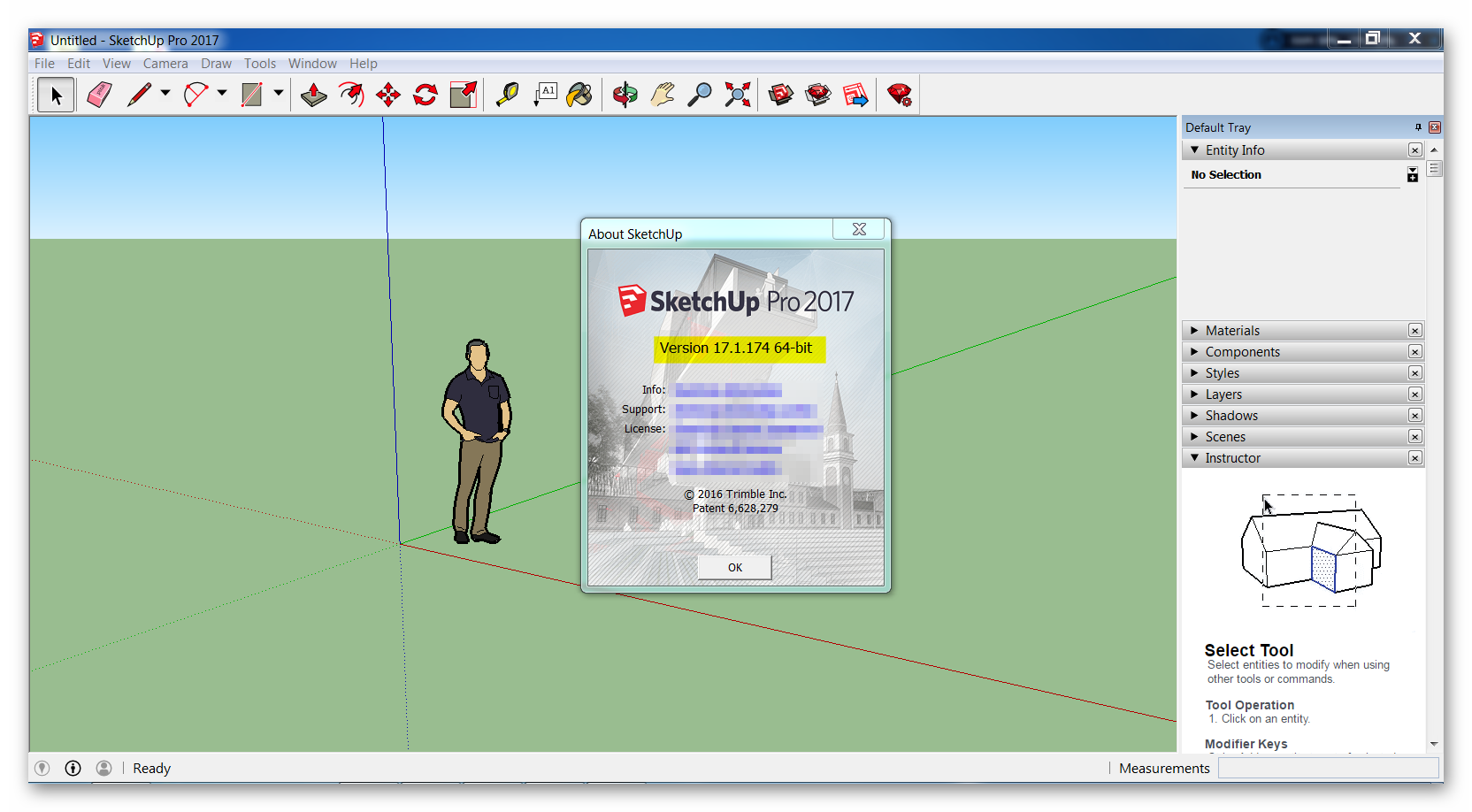Open the Draw menu
Screen dimensions: 1472x812
(216, 64)
